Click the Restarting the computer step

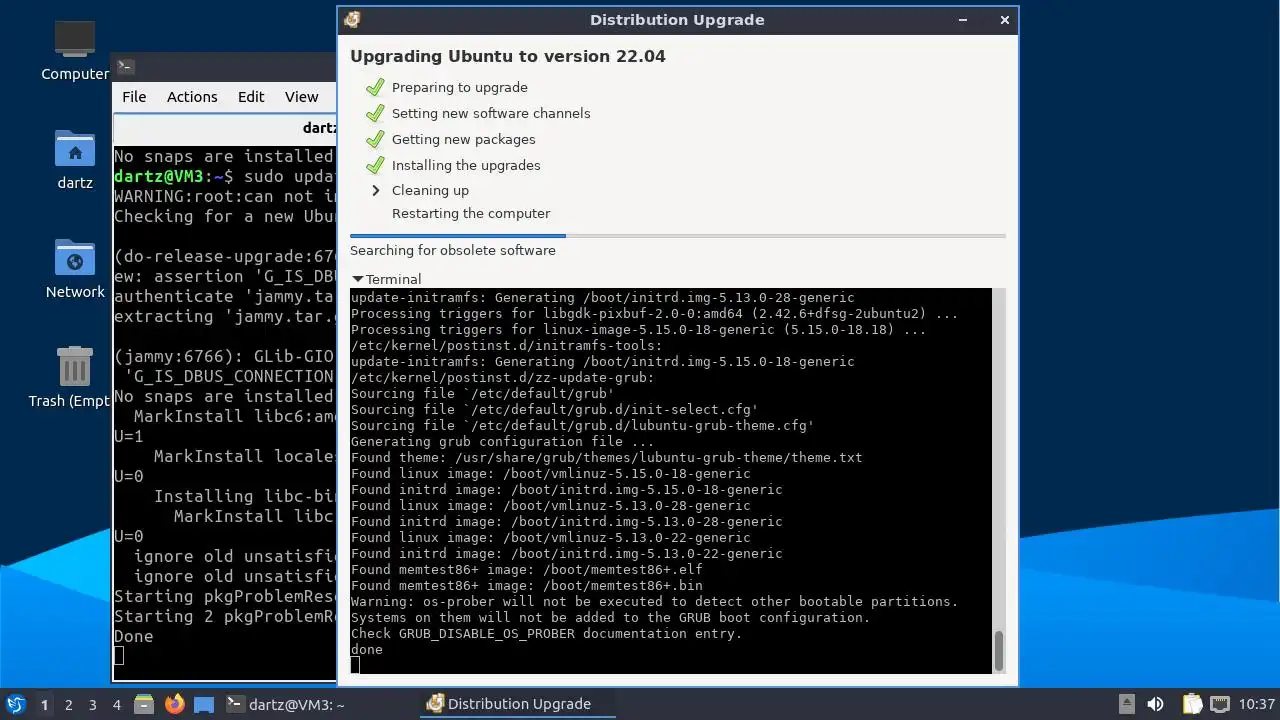pyautogui.click(x=471, y=213)
